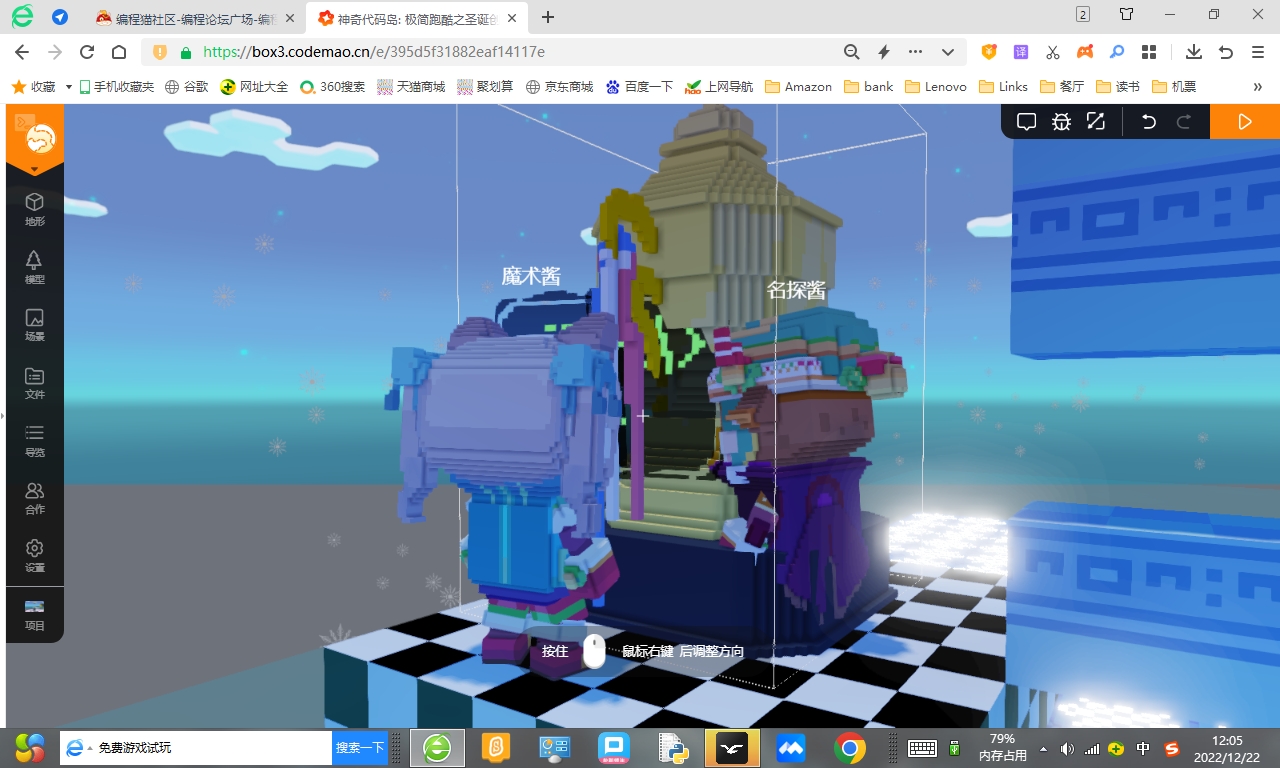Open the scissors screenshot tool
The width and height of the screenshot is (1280, 768).
pos(1053,52)
